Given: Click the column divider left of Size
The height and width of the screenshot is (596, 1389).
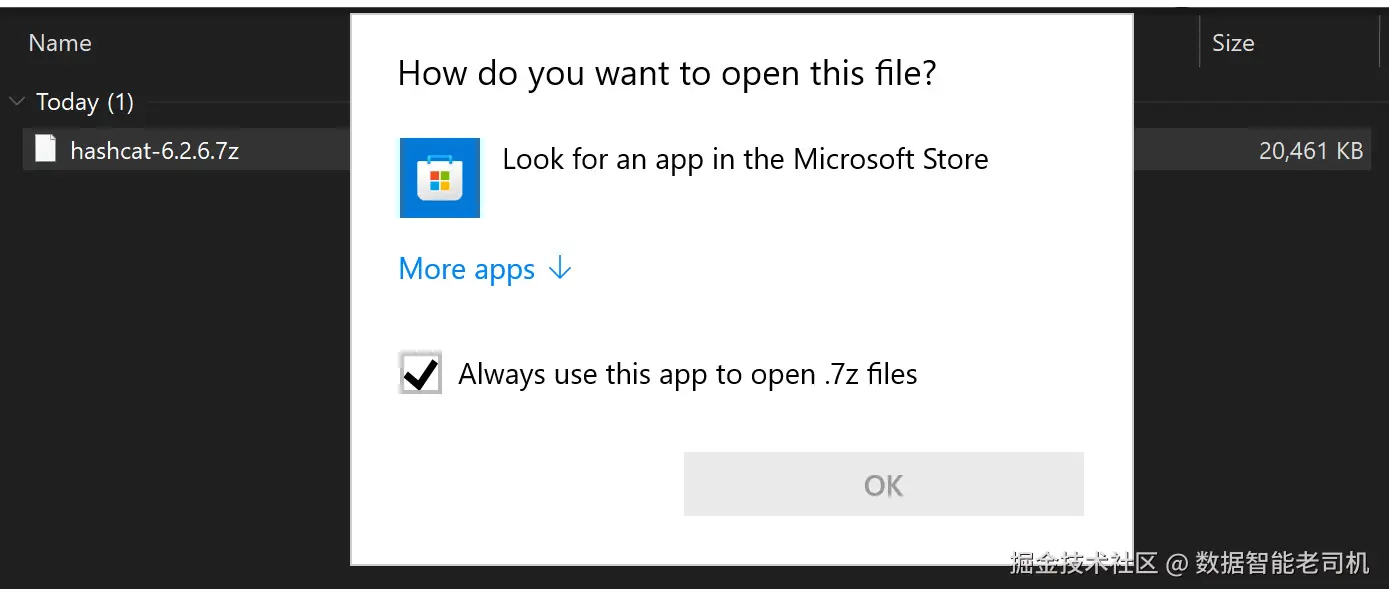Looking at the screenshot, I should 1199,43.
